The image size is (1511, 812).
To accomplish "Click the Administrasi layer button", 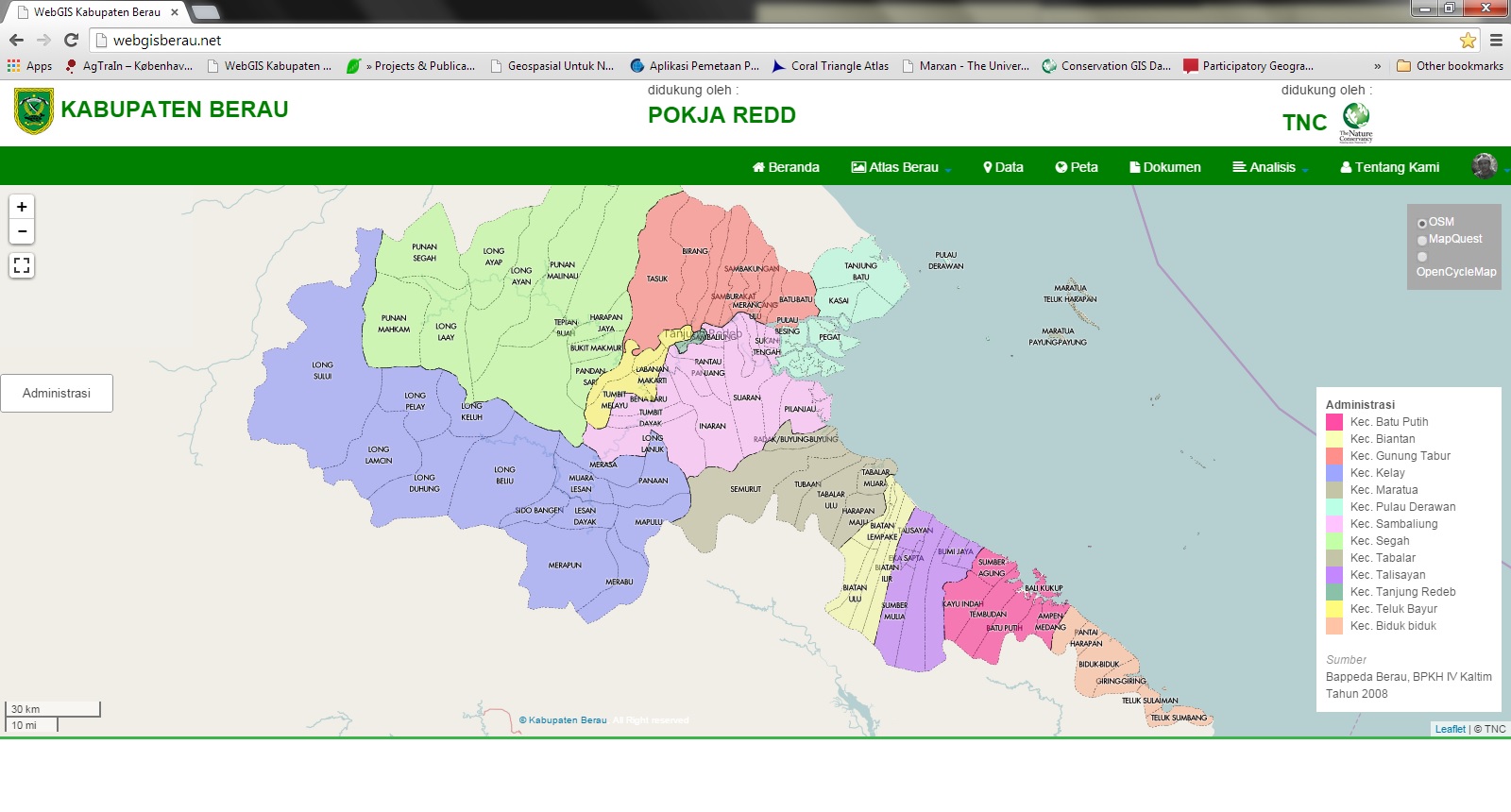I will click(57, 393).
